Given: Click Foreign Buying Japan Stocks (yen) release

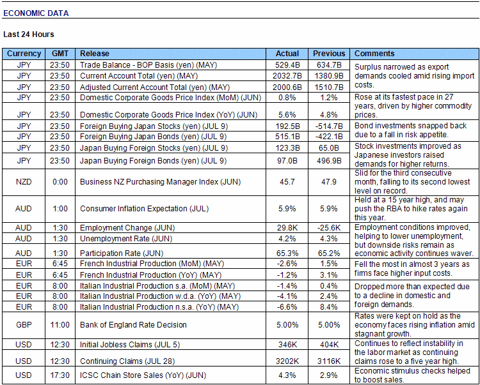Looking at the screenshot, I should pyautogui.click(x=153, y=126).
